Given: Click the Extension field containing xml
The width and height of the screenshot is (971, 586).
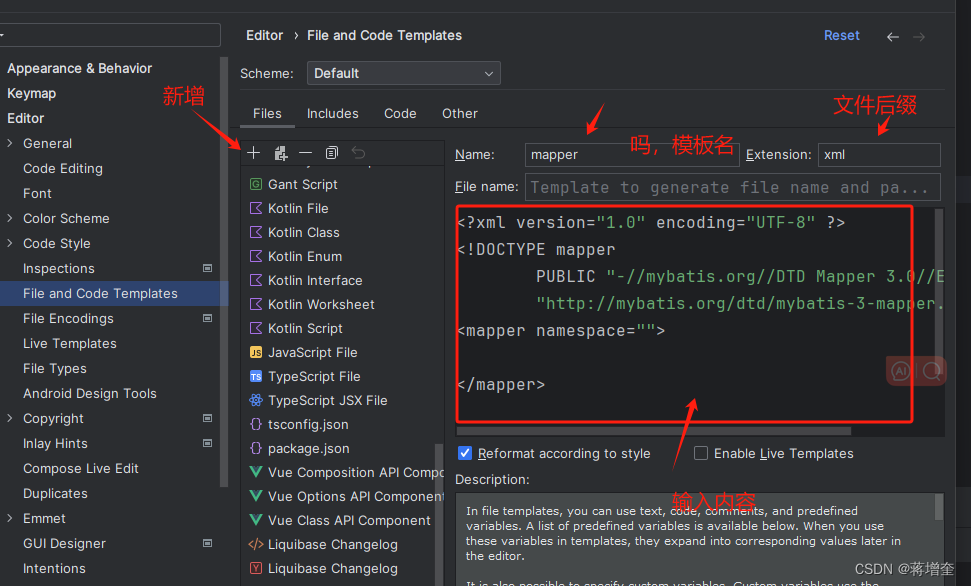Looking at the screenshot, I should (879, 155).
